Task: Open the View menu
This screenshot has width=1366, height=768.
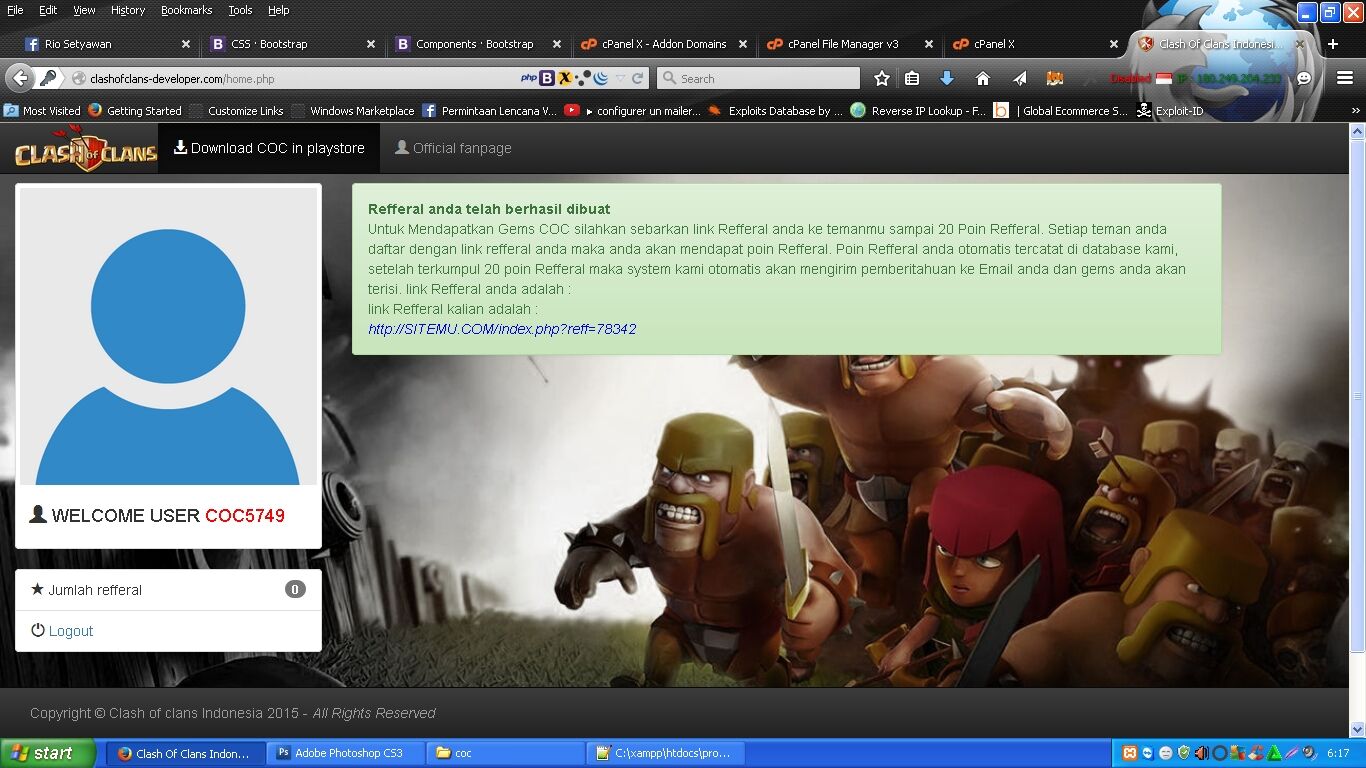Action: coord(84,10)
